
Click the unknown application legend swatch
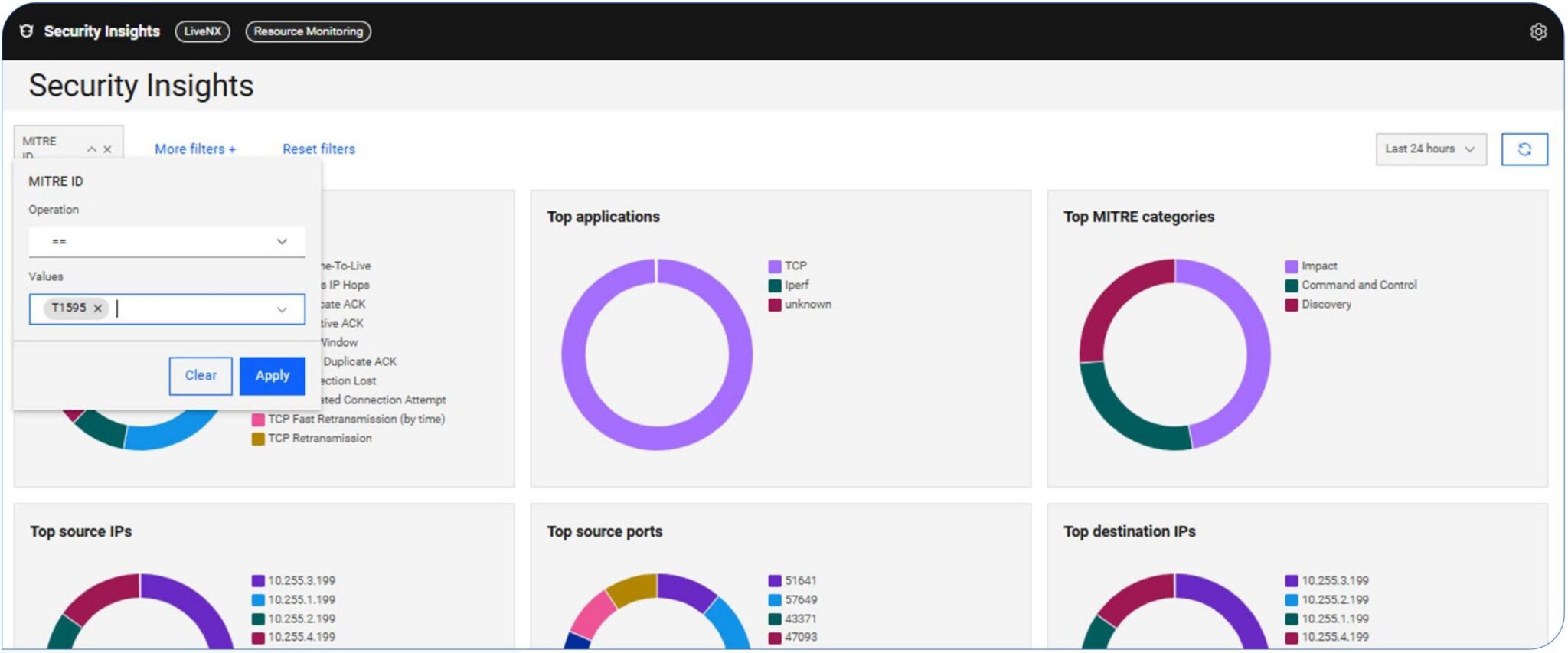(775, 305)
